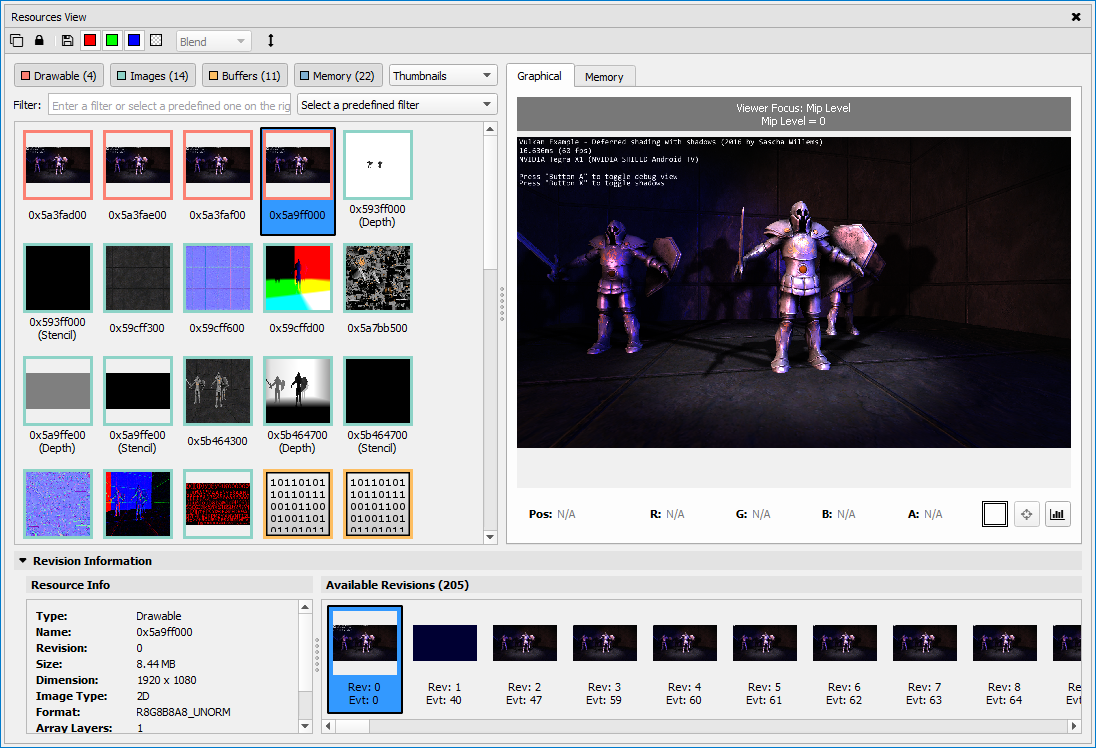Click the Resource Info scroll up arrow
Image resolution: width=1096 pixels, height=748 pixels.
pos(305,607)
